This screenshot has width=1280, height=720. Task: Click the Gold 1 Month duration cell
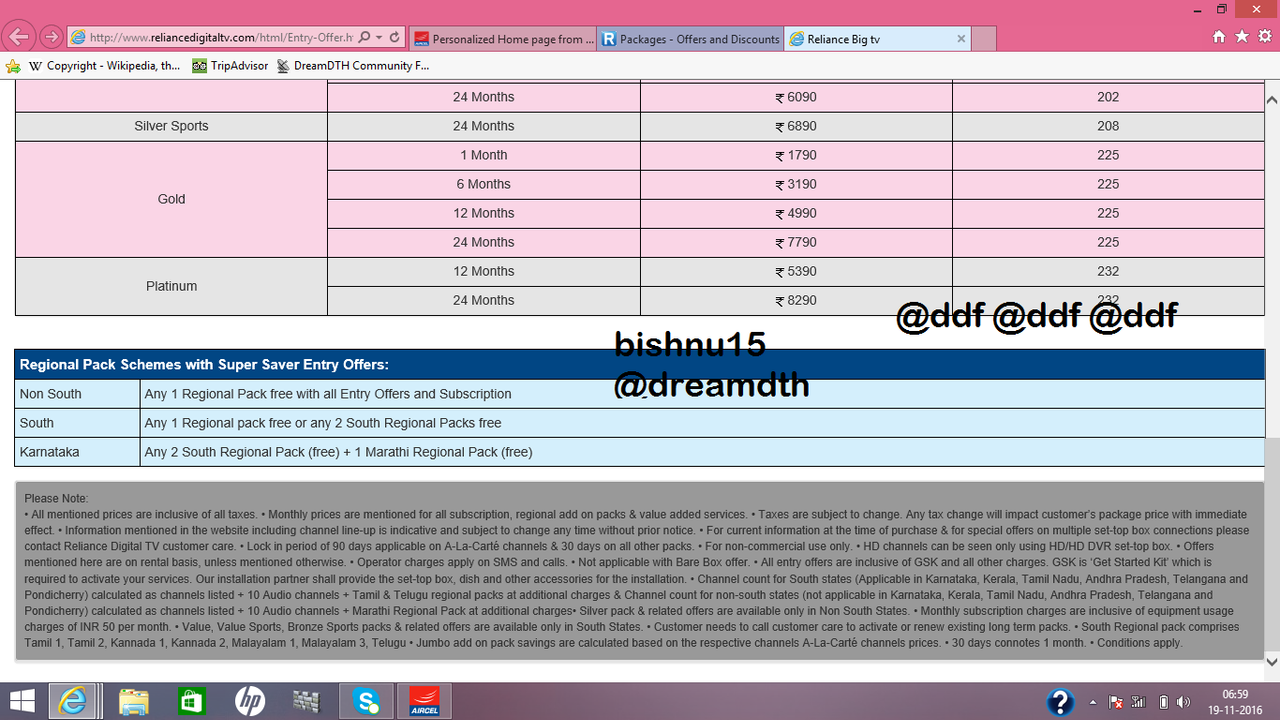(484, 155)
